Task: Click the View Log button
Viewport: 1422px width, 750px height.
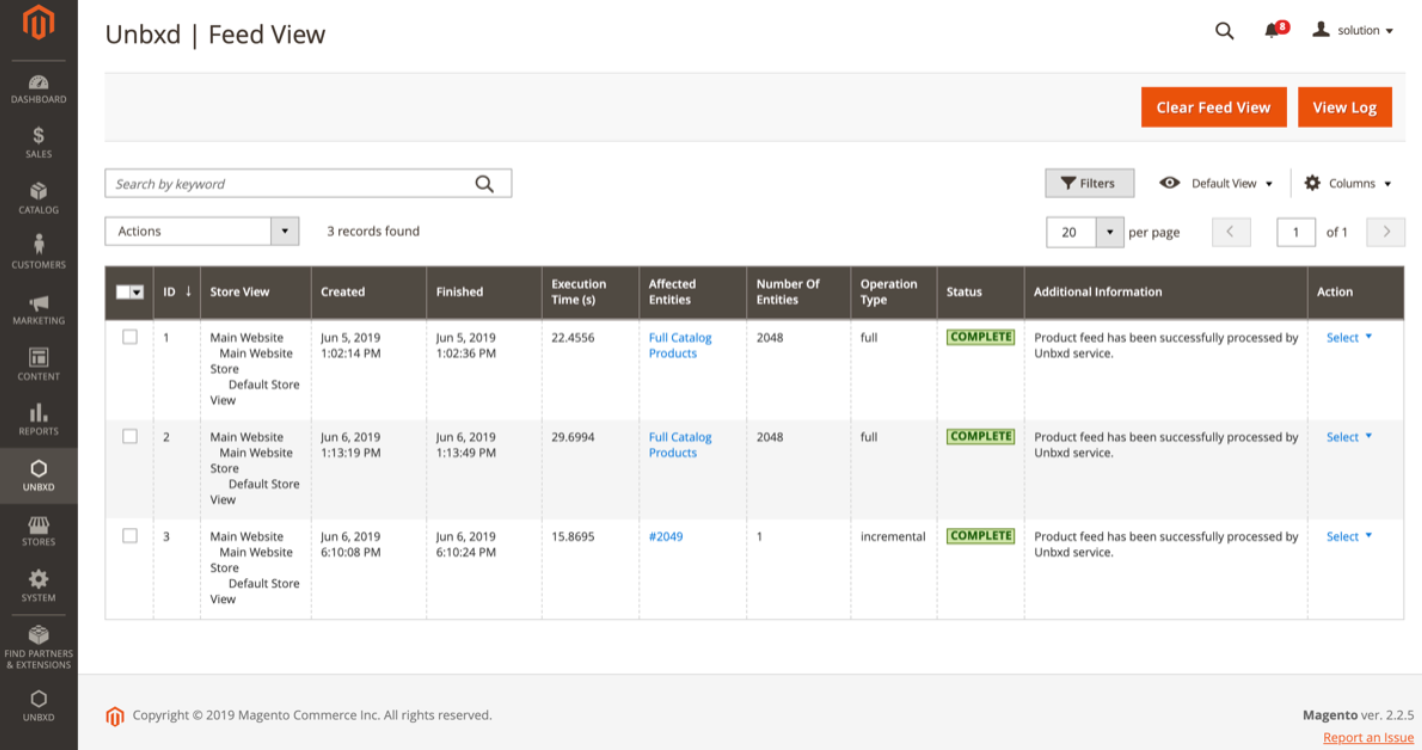Action: tap(1345, 108)
